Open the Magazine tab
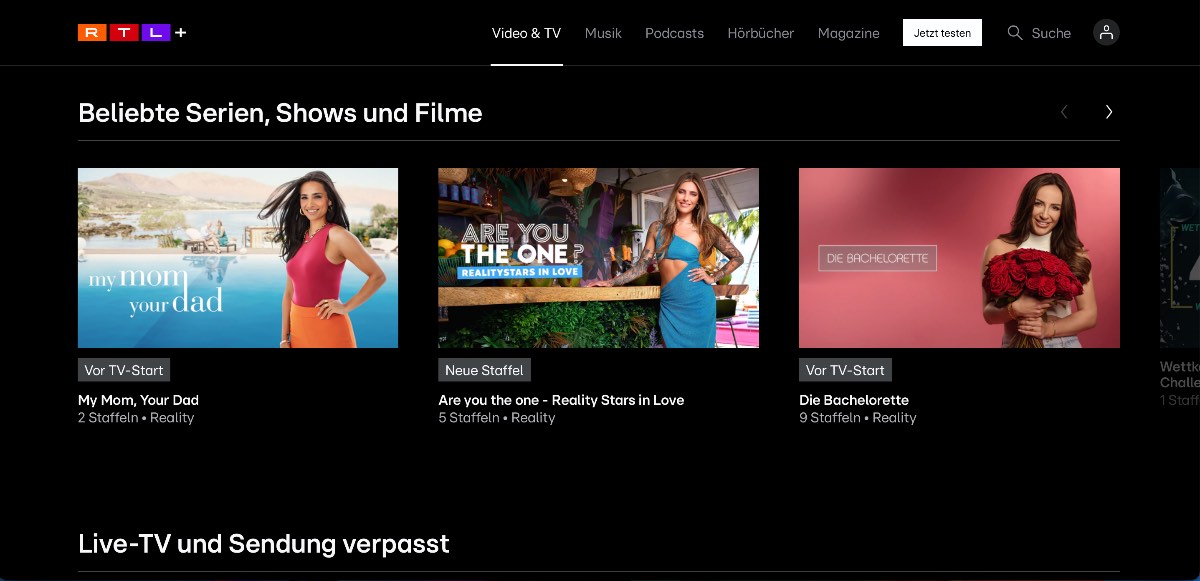Image resolution: width=1200 pixels, height=581 pixels. click(848, 33)
